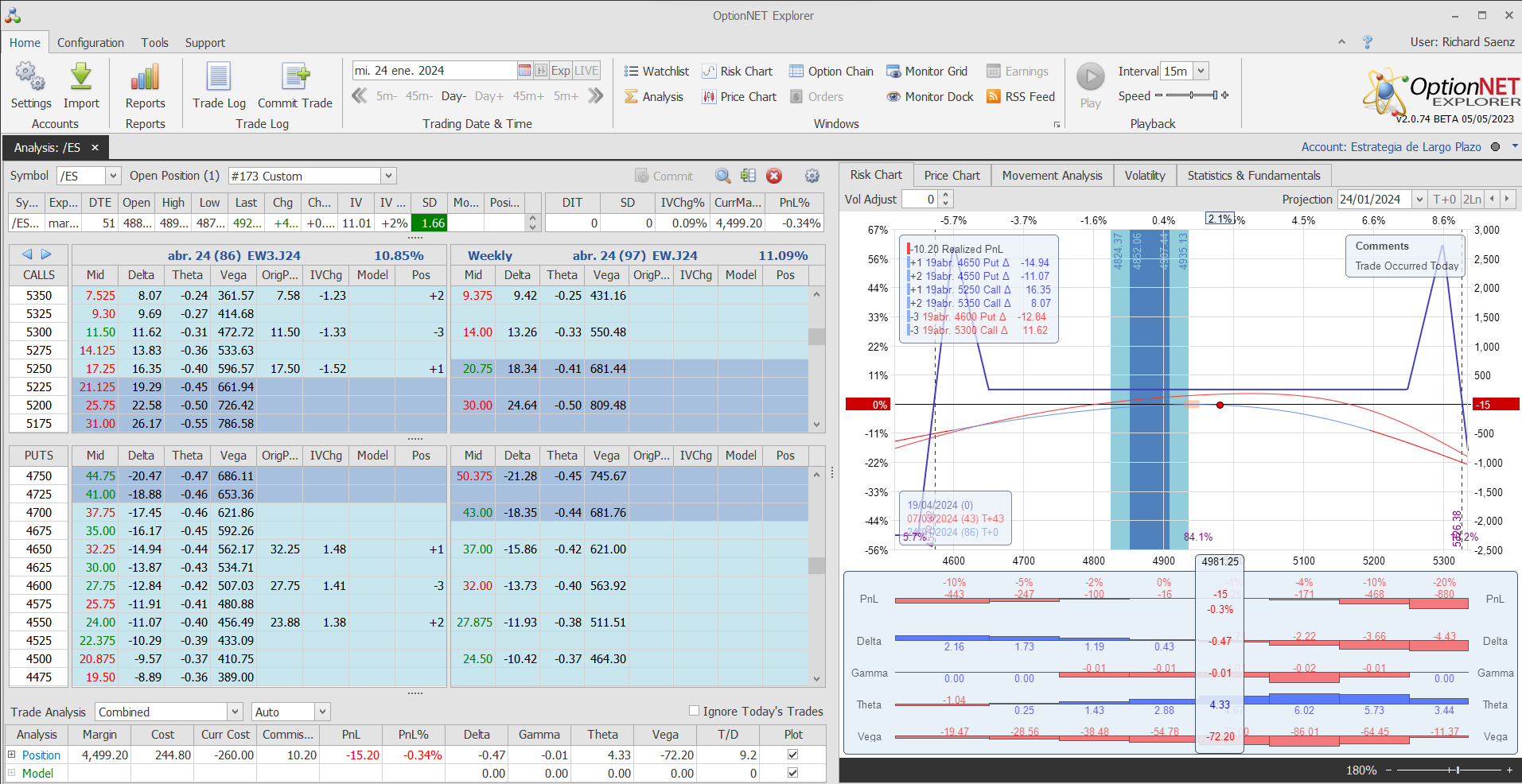Step forward with the double right arrow
1522x784 pixels.
click(x=595, y=96)
